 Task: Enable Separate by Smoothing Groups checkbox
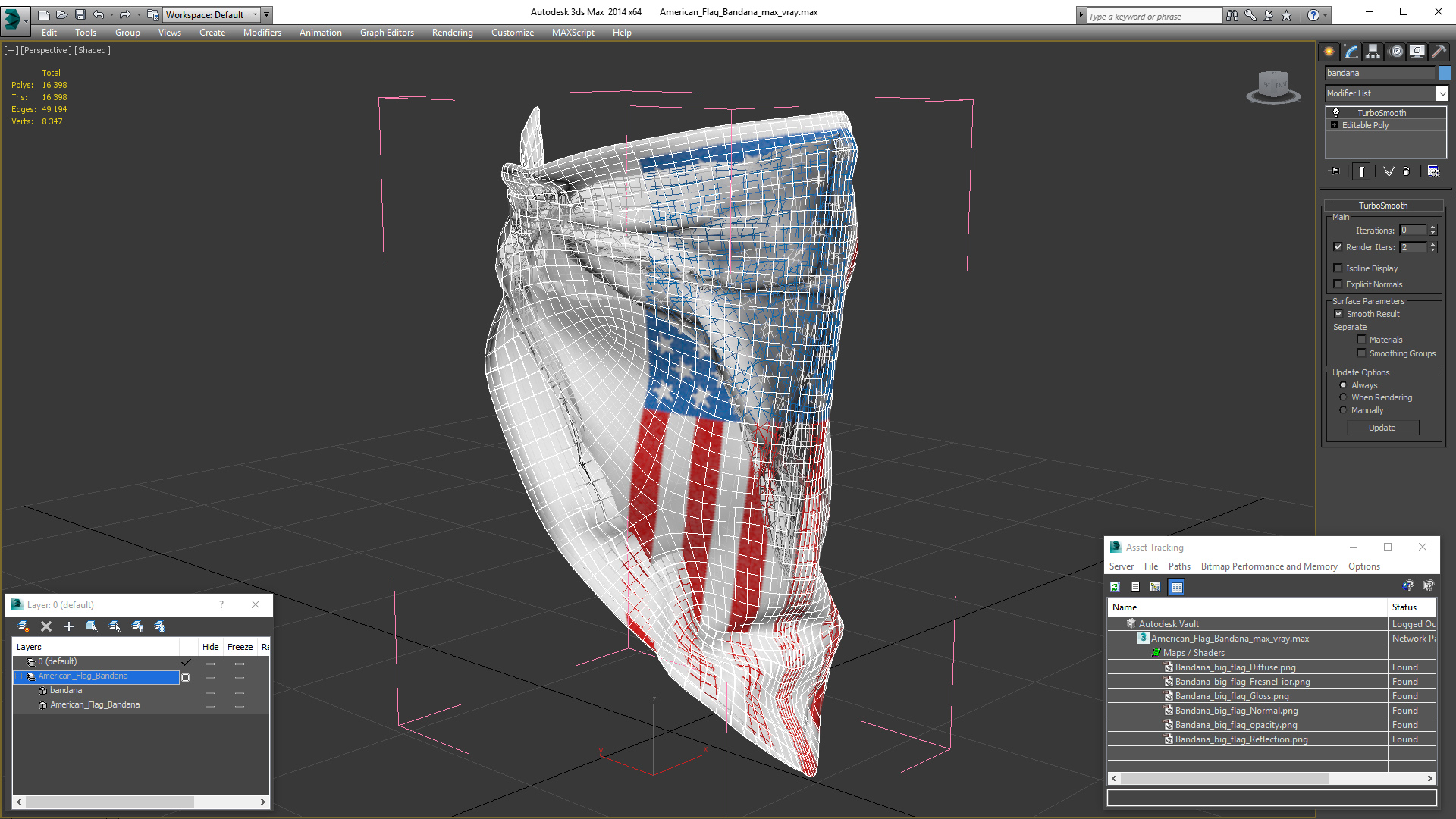click(x=1361, y=353)
